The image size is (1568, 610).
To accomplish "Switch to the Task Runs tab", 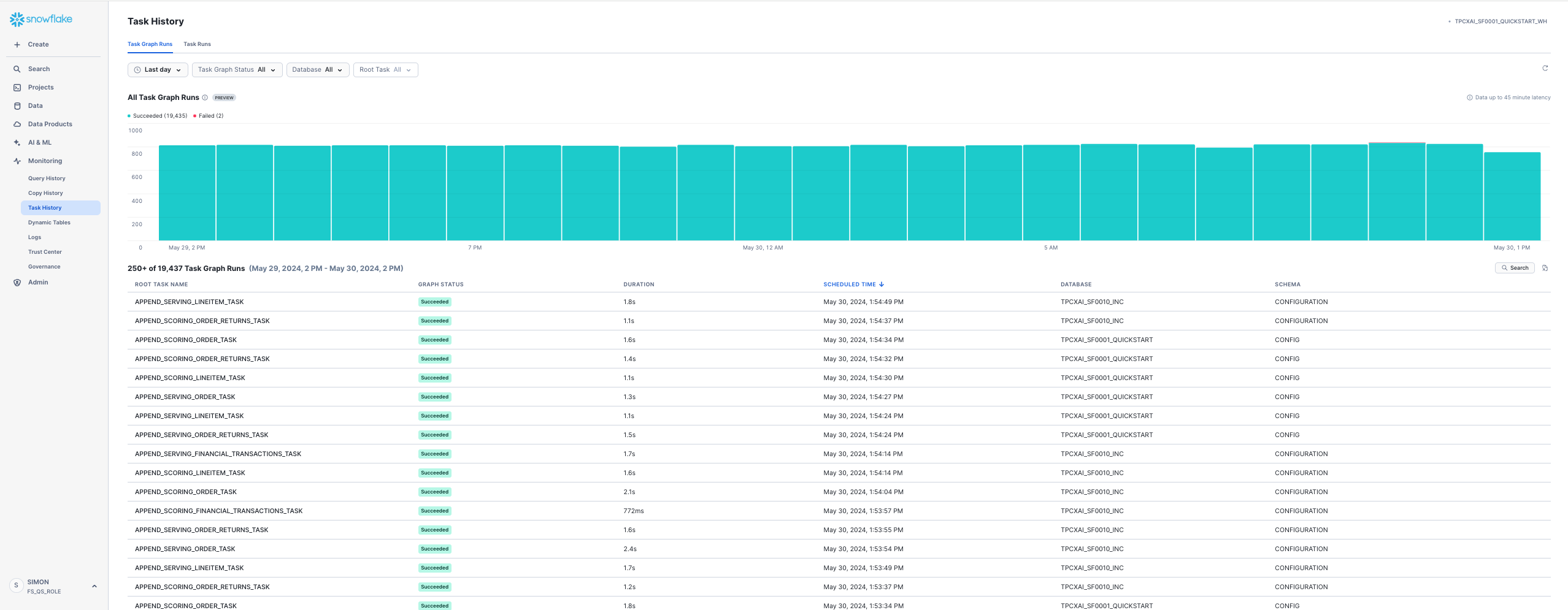I will (197, 44).
